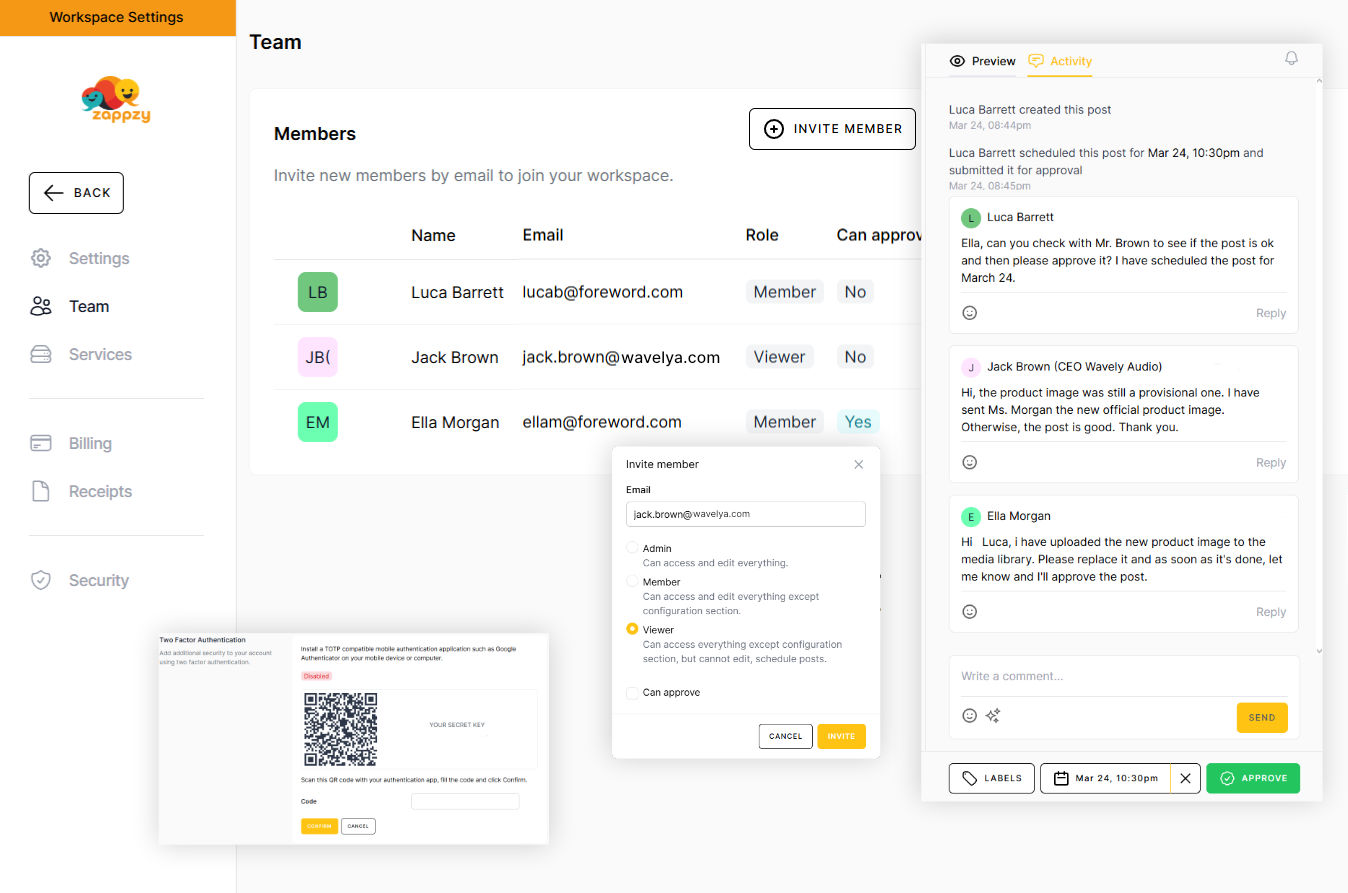Click the INVITE MEMBER button
Image resolution: width=1348 pixels, height=893 pixels.
coord(832,129)
